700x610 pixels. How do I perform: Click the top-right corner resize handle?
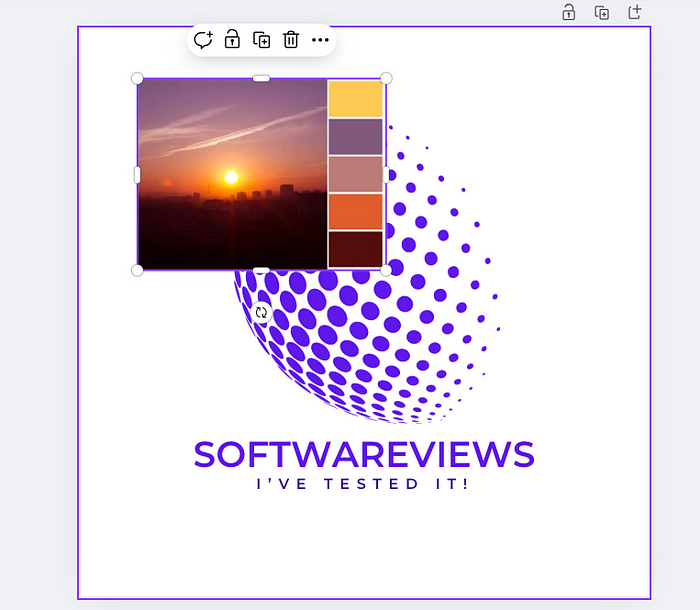386,79
